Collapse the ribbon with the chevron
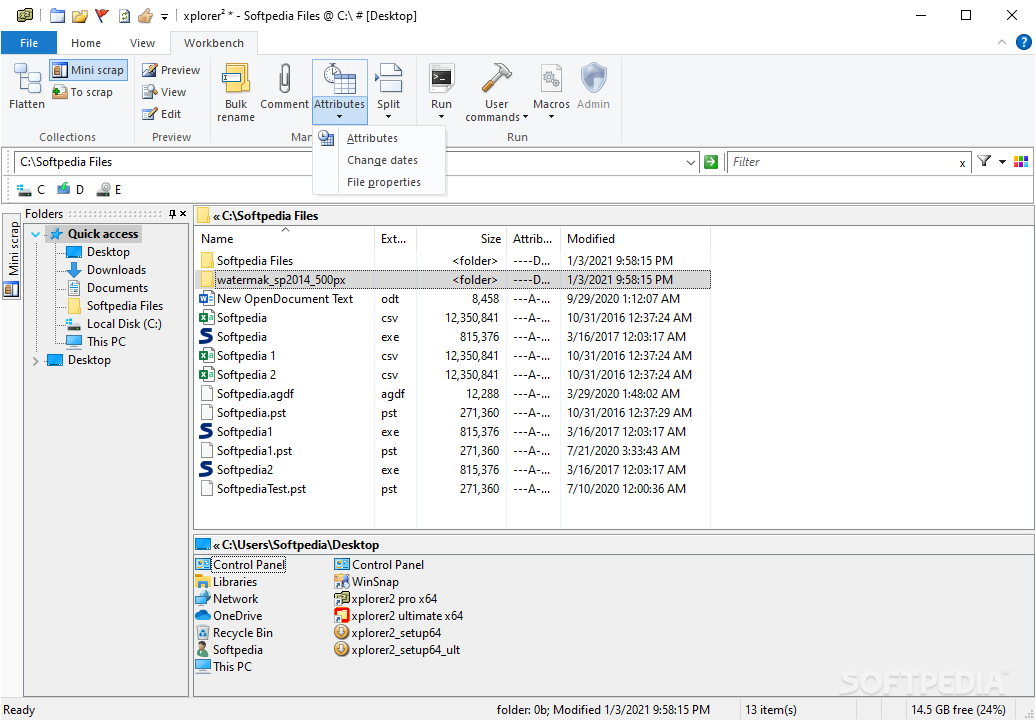This screenshot has width=1036, height=721. pos(1002,42)
